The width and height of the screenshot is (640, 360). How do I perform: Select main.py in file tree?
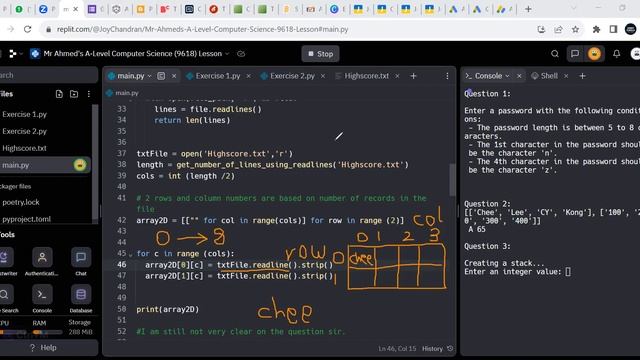[x=45, y=165]
